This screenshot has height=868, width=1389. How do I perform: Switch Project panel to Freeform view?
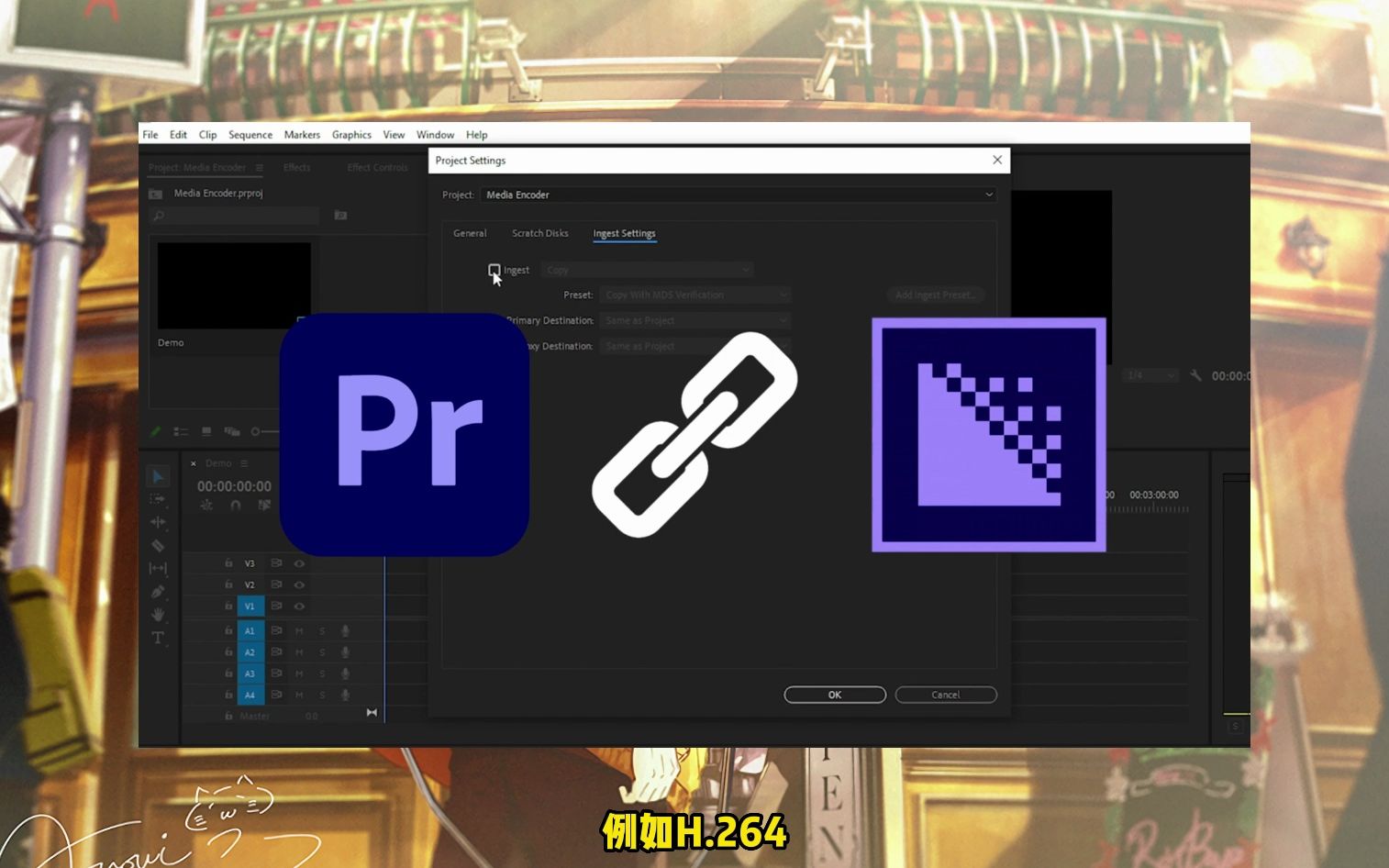coord(232,431)
